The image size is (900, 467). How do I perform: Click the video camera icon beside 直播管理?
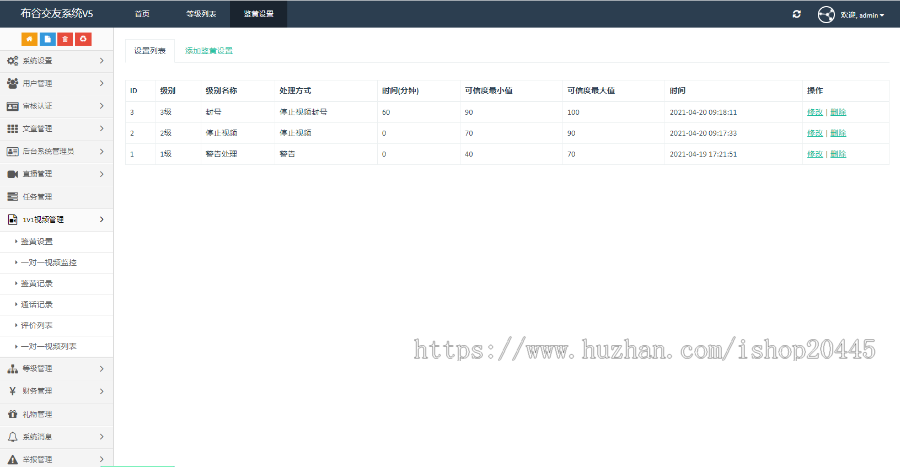12,174
